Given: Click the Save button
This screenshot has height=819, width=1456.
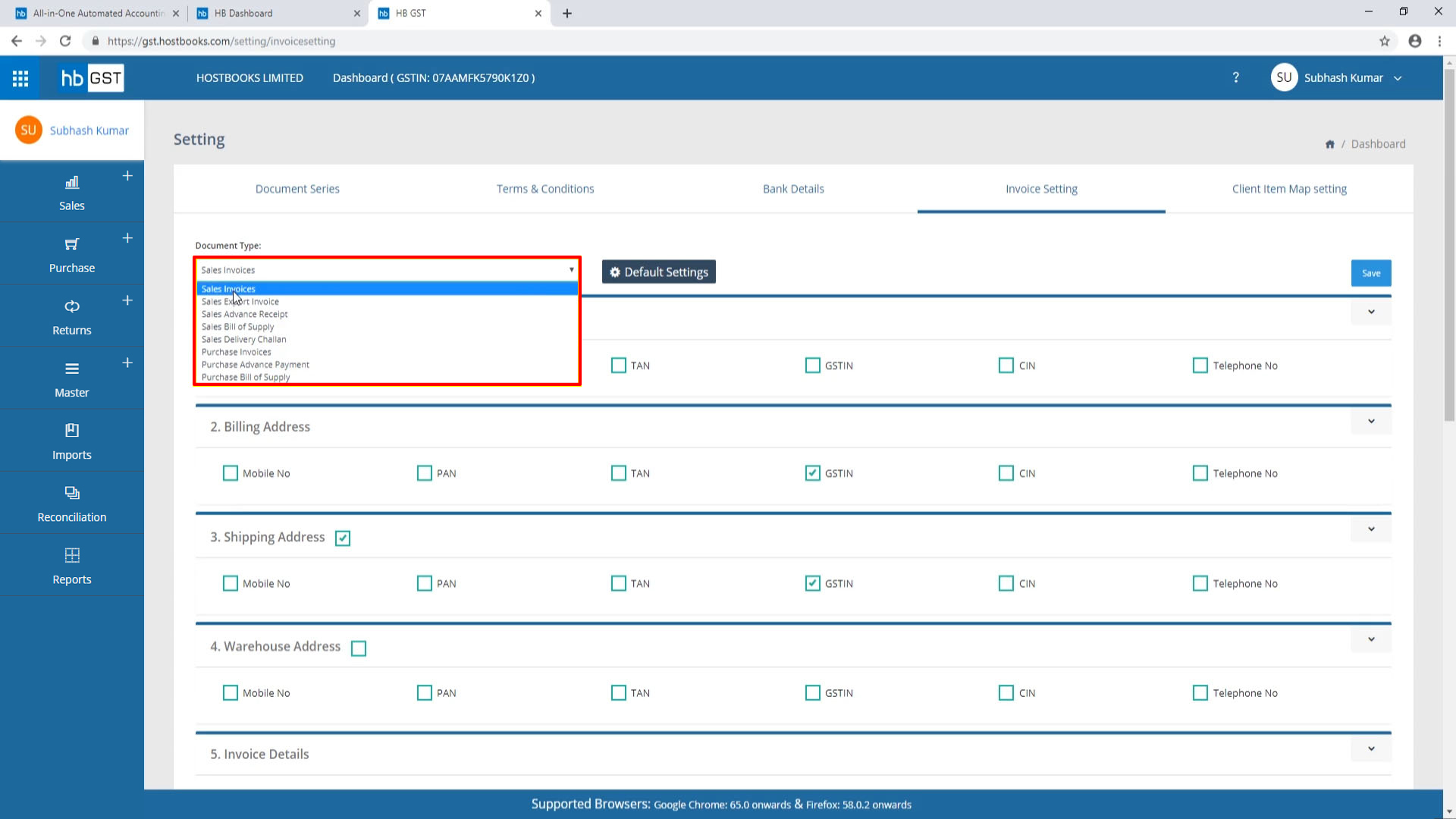Looking at the screenshot, I should (x=1371, y=272).
